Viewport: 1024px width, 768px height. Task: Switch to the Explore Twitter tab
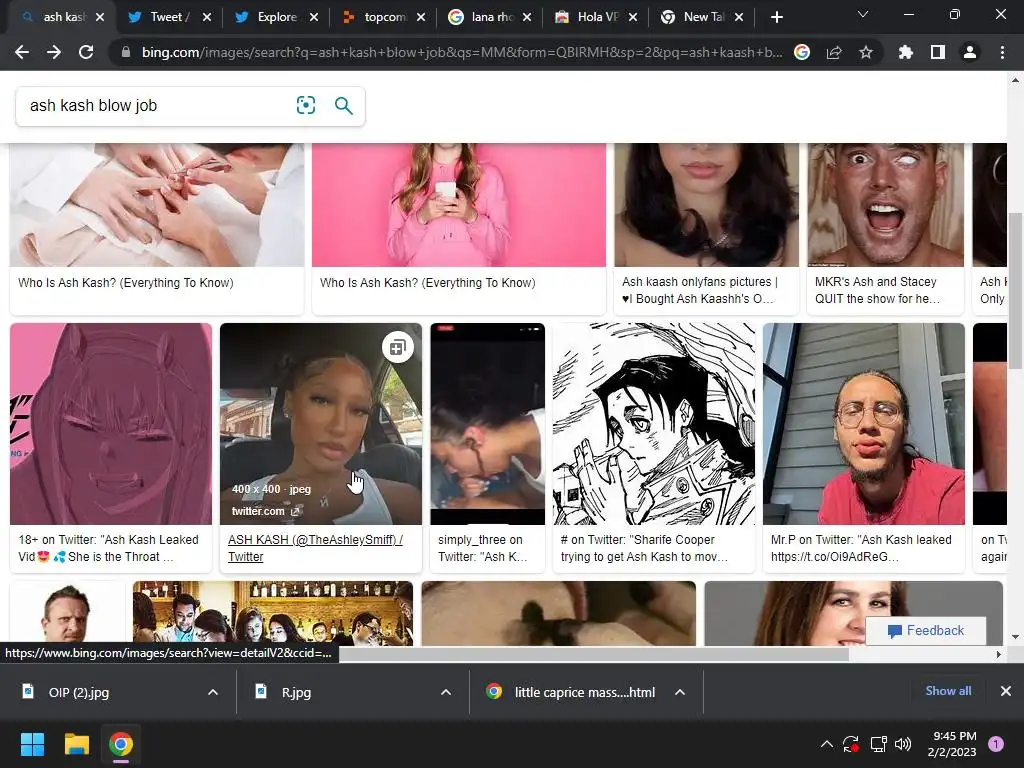click(x=277, y=17)
